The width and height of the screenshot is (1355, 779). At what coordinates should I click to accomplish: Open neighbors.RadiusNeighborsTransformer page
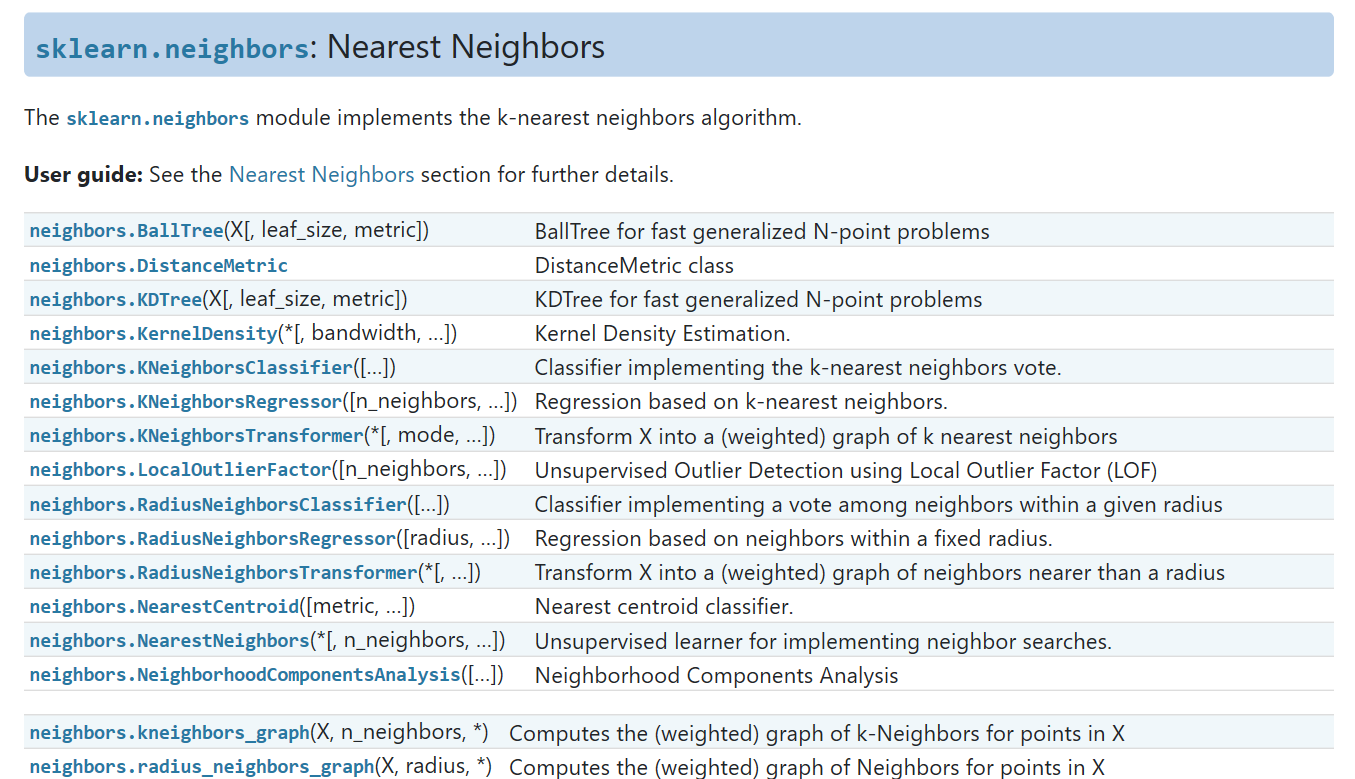tap(223, 572)
